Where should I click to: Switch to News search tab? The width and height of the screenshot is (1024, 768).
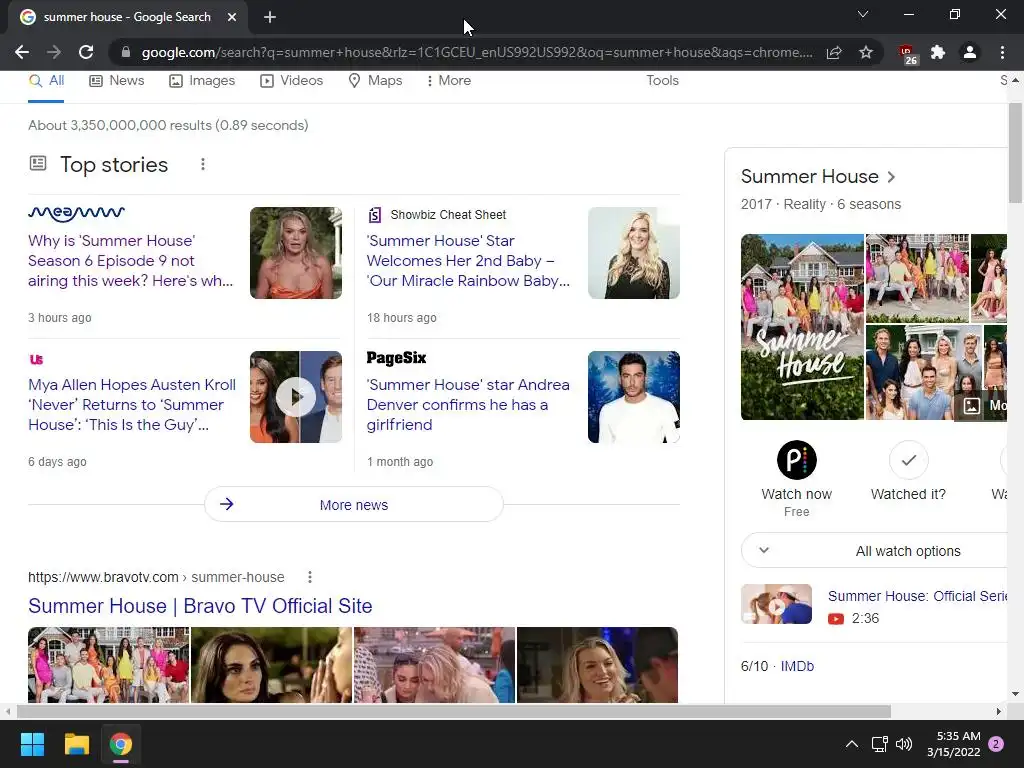[117, 80]
